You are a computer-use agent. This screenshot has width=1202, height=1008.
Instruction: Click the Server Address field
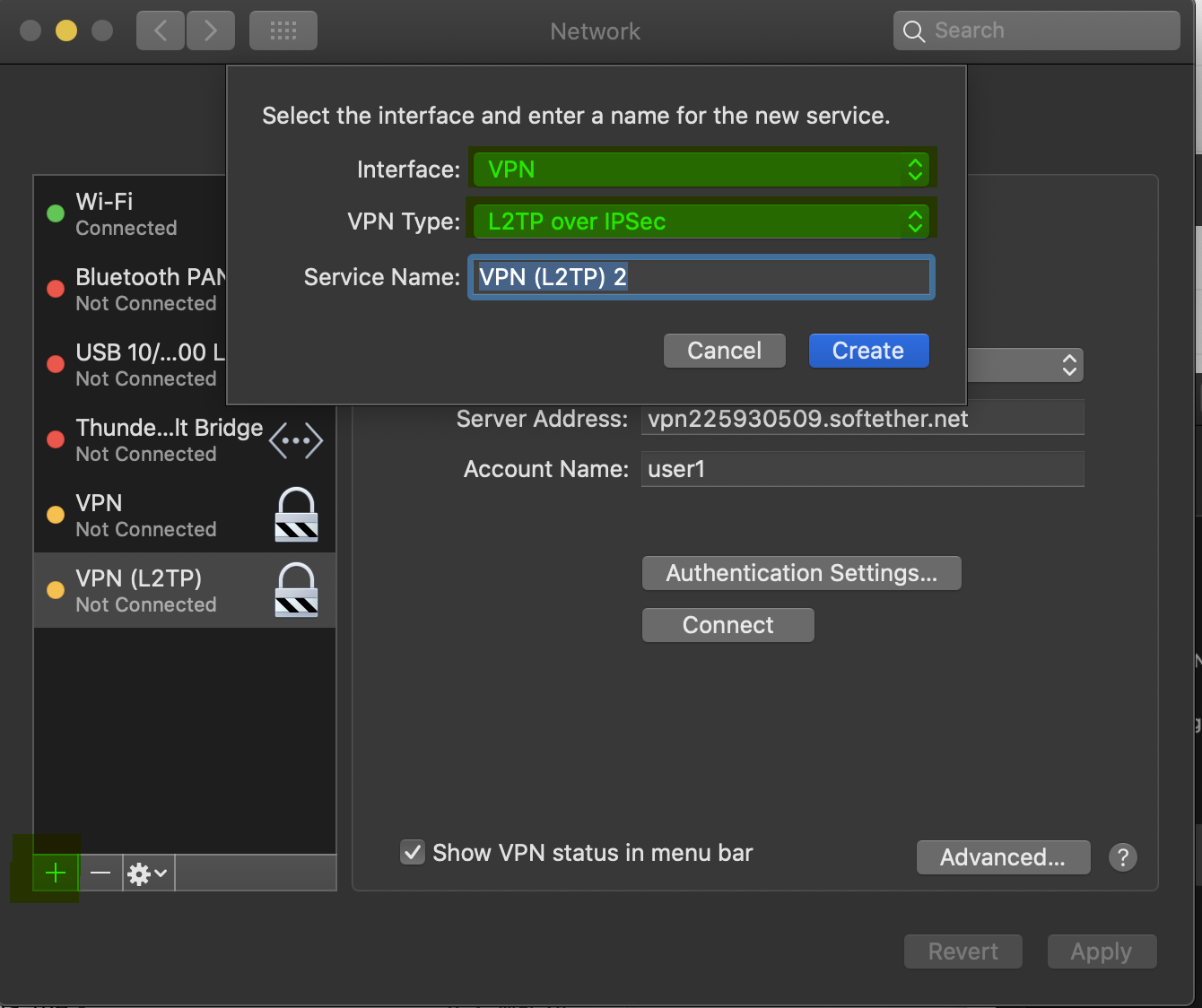coord(863,418)
